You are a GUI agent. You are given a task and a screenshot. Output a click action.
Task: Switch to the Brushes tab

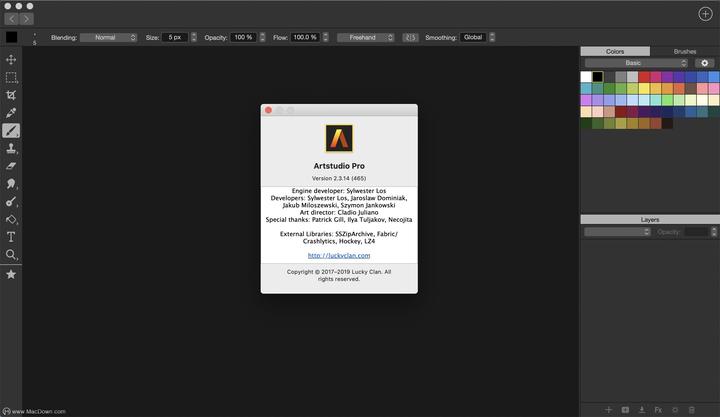(x=685, y=51)
